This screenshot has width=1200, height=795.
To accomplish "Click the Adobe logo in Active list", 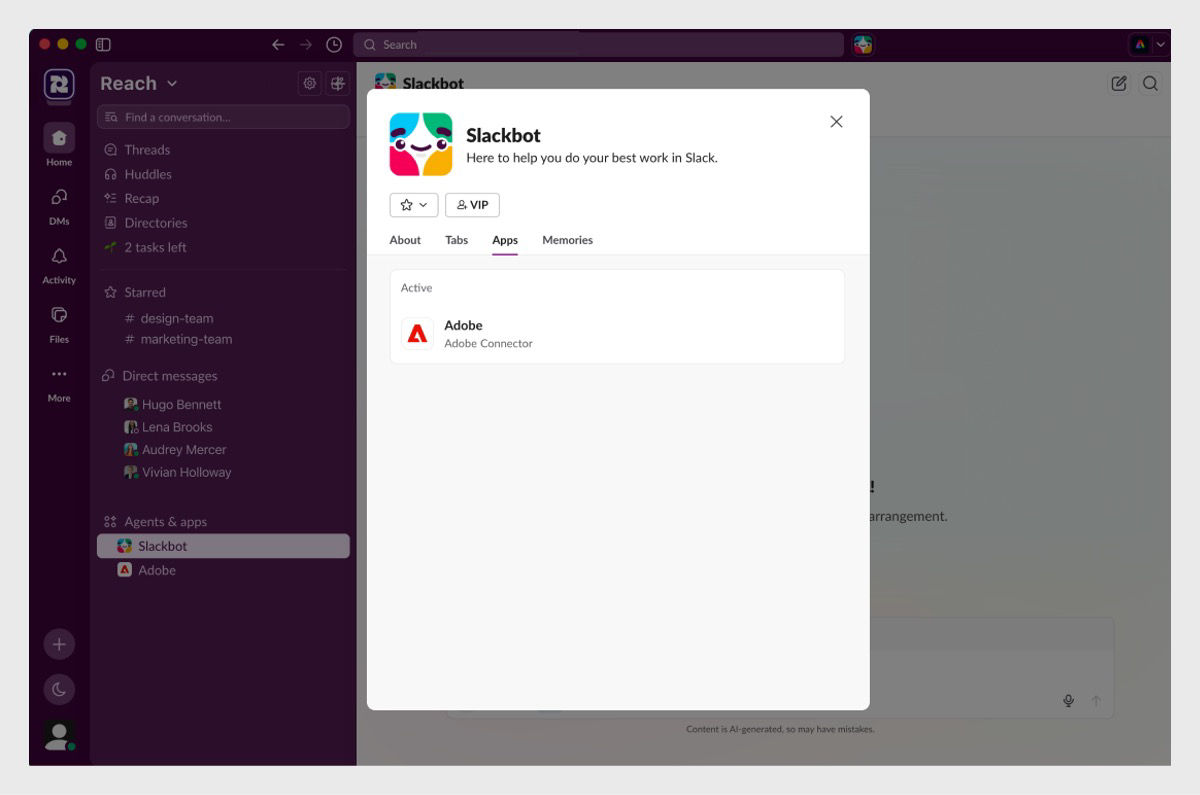I will [417, 334].
